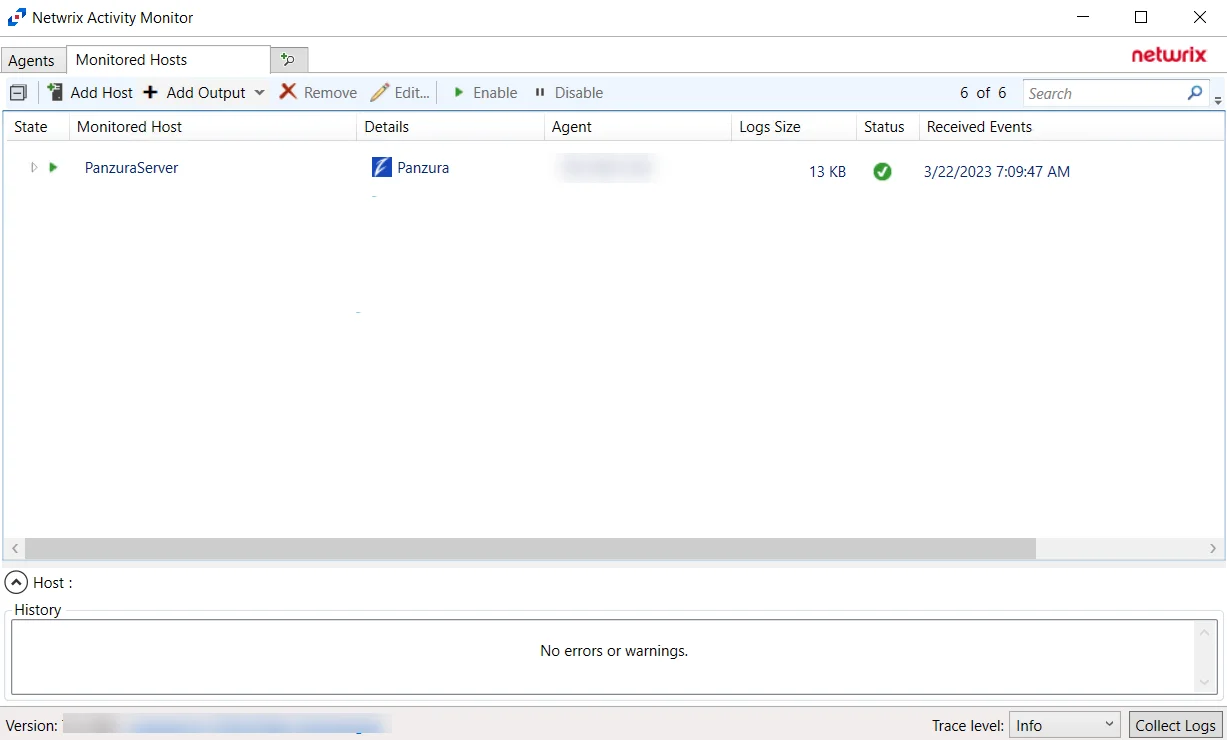The image size is (1227, 740).
Task: Click History scroll down arrow
Action: (x=1205, y=682)
